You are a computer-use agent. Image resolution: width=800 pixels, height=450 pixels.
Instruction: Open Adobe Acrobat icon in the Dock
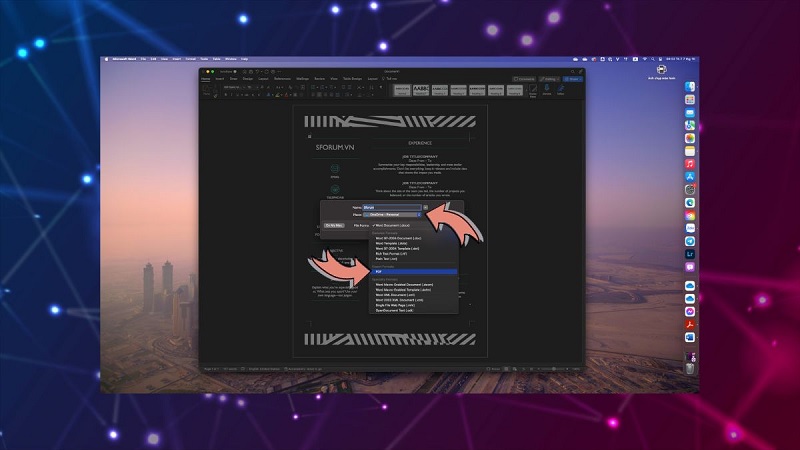coord(690,324)
